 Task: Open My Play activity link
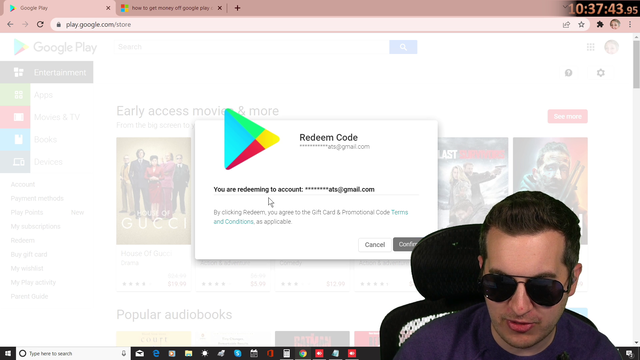[x=33, y=282]
